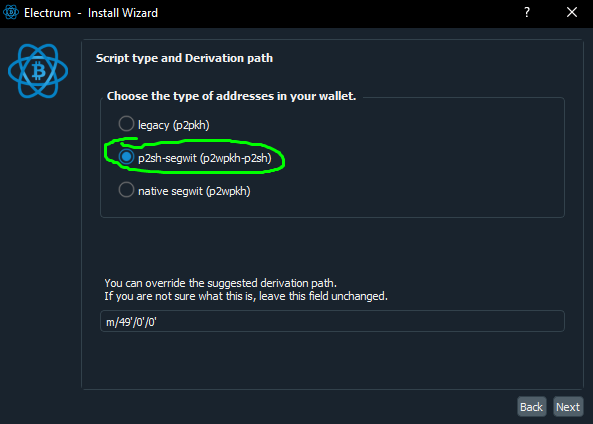
Task: Go to the next wizard step
Action: (x=568, y=407)
